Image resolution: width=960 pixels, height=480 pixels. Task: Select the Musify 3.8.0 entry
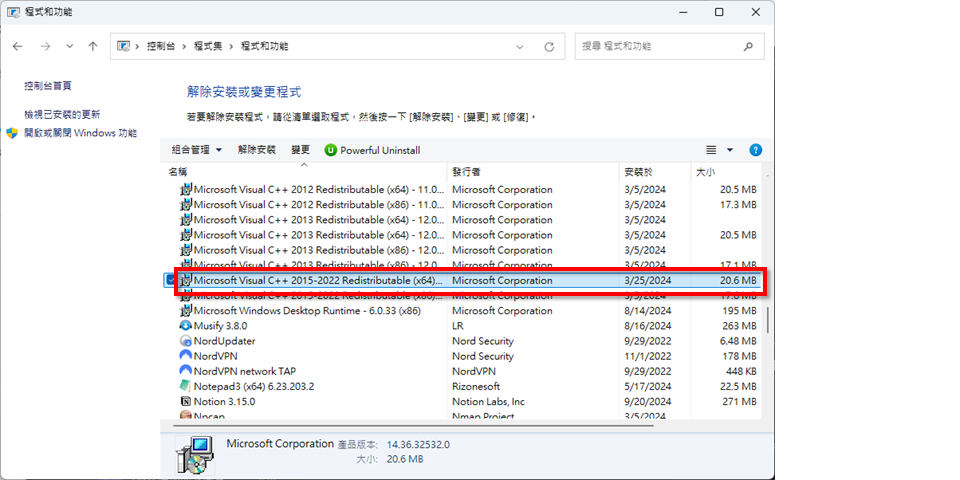click(x=220, y=326)
